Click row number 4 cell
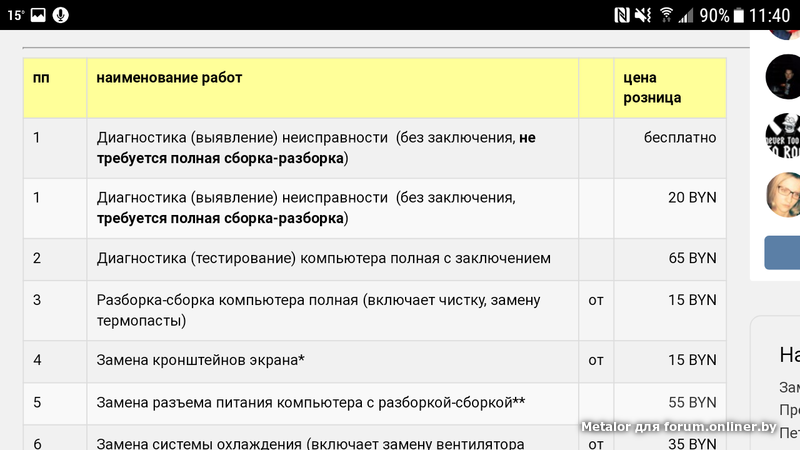The height and width of the screenshot is (450, 800). (x=55, y=361)
